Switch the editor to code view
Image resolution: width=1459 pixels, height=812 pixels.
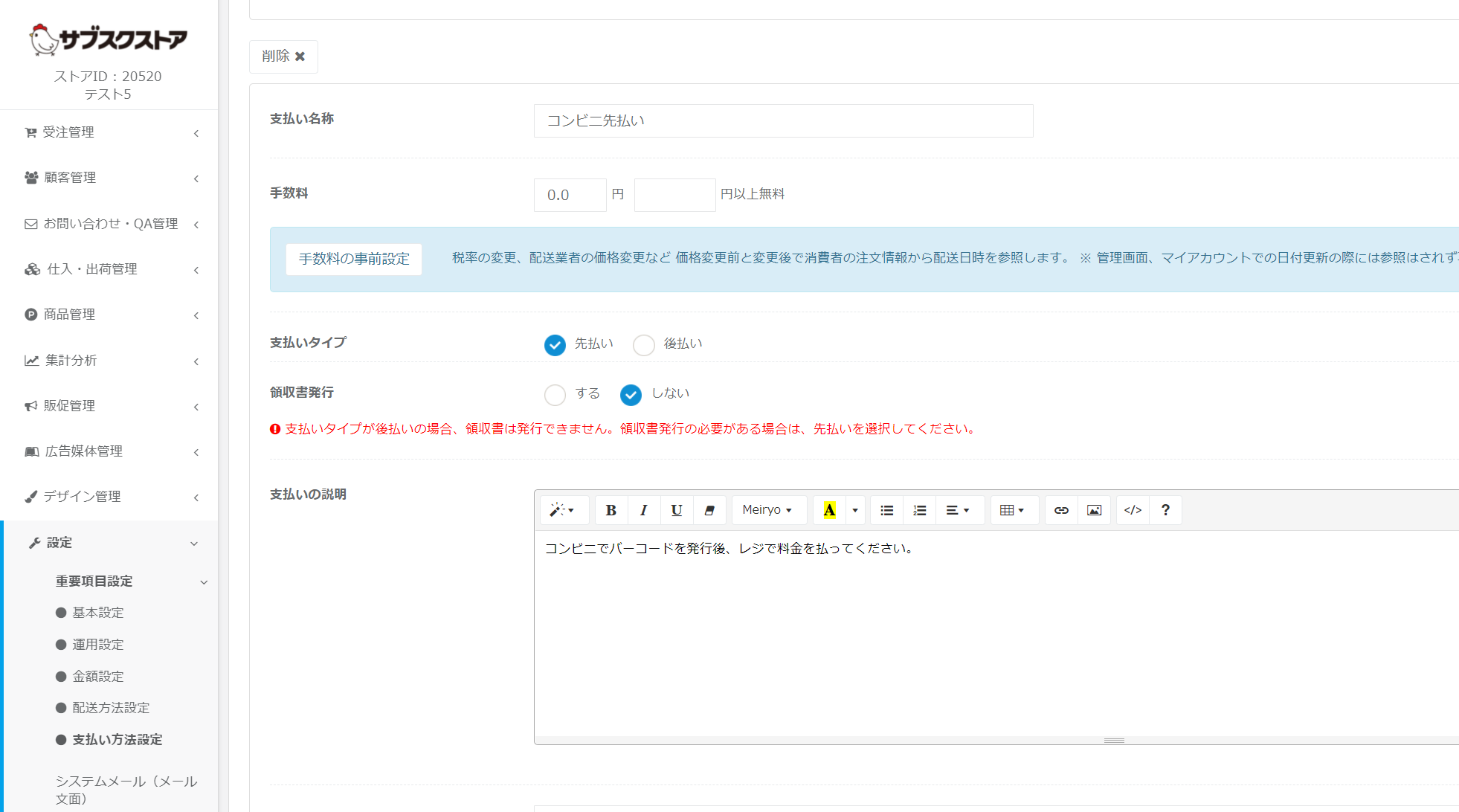click(x=1133, y=510)
